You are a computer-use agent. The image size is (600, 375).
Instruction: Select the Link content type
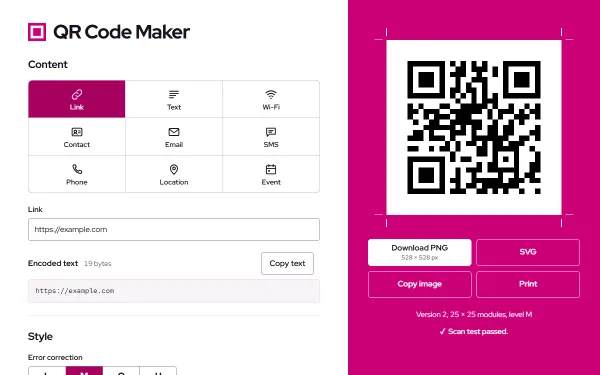point(77,99)
